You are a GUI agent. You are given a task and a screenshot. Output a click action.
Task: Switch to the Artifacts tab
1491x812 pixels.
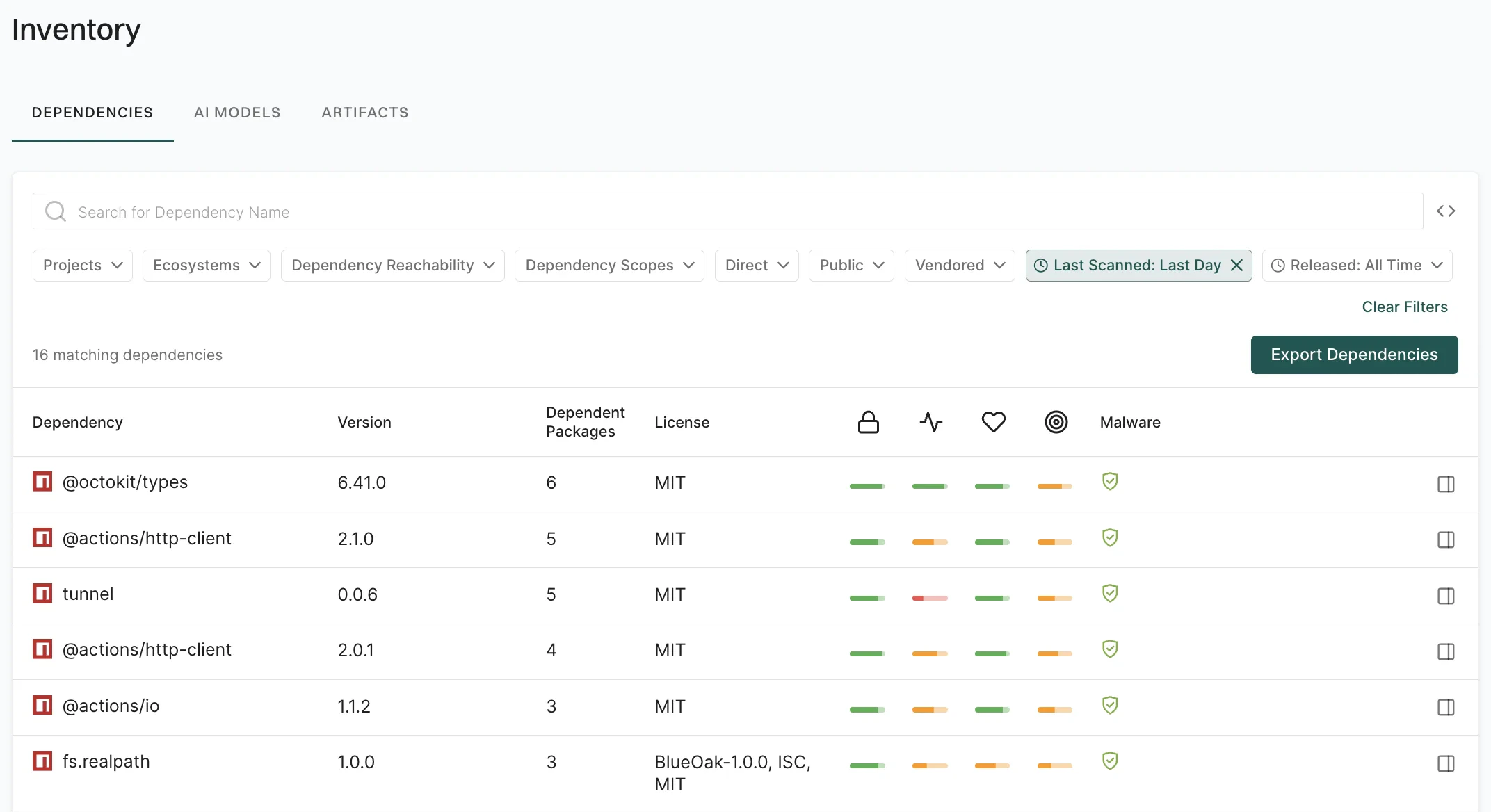coord(365,113)
